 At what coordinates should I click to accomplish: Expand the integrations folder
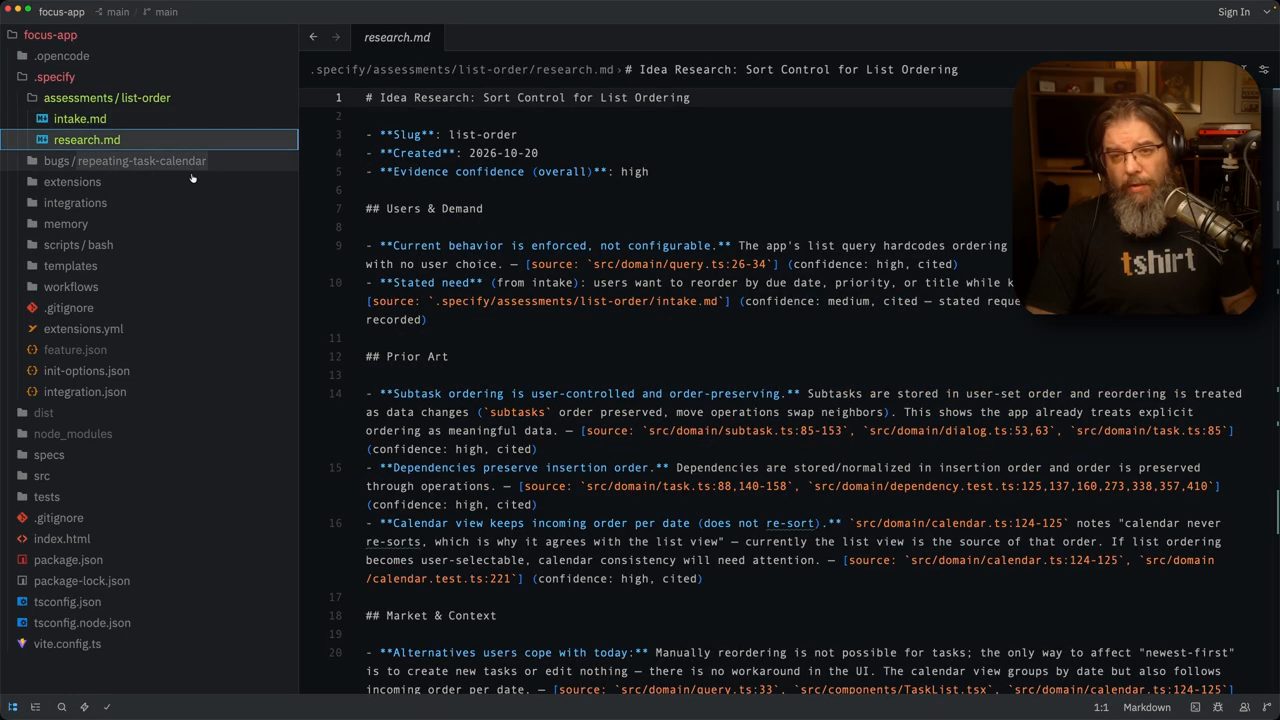(67, 203)
